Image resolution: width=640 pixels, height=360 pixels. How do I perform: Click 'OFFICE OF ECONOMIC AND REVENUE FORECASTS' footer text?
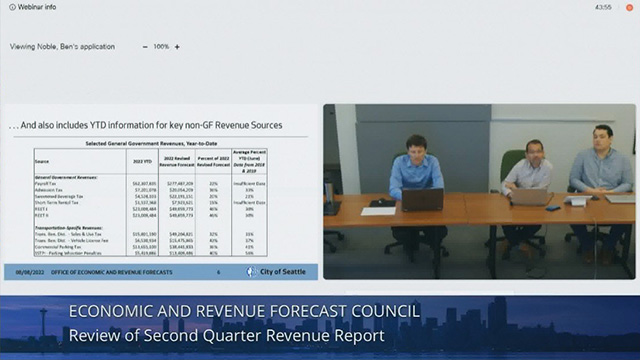111,272
